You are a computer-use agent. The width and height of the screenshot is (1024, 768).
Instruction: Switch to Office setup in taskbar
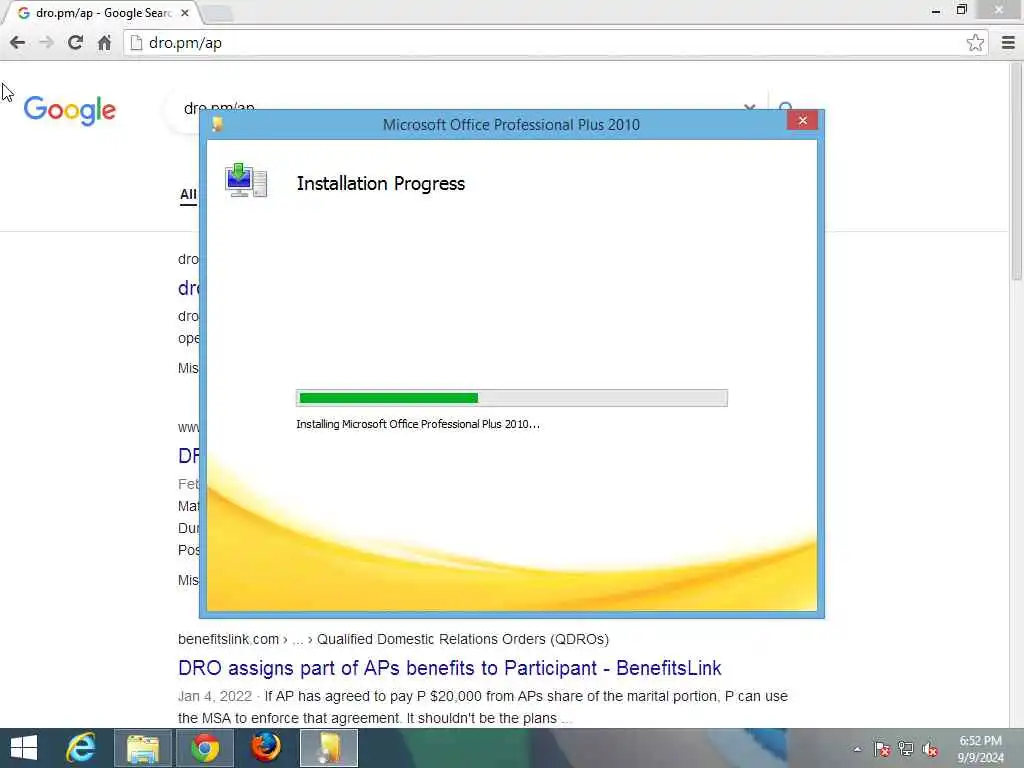point(328,748)
